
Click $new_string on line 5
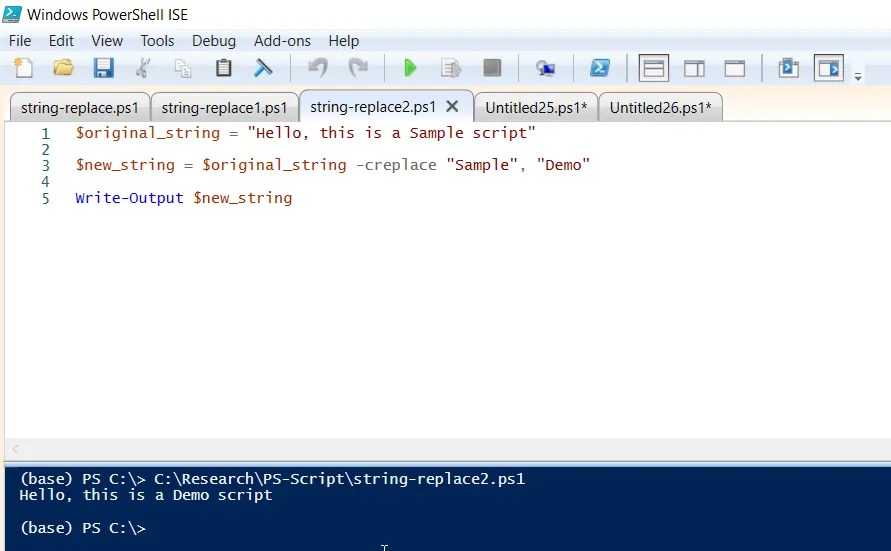pos(243,198)
